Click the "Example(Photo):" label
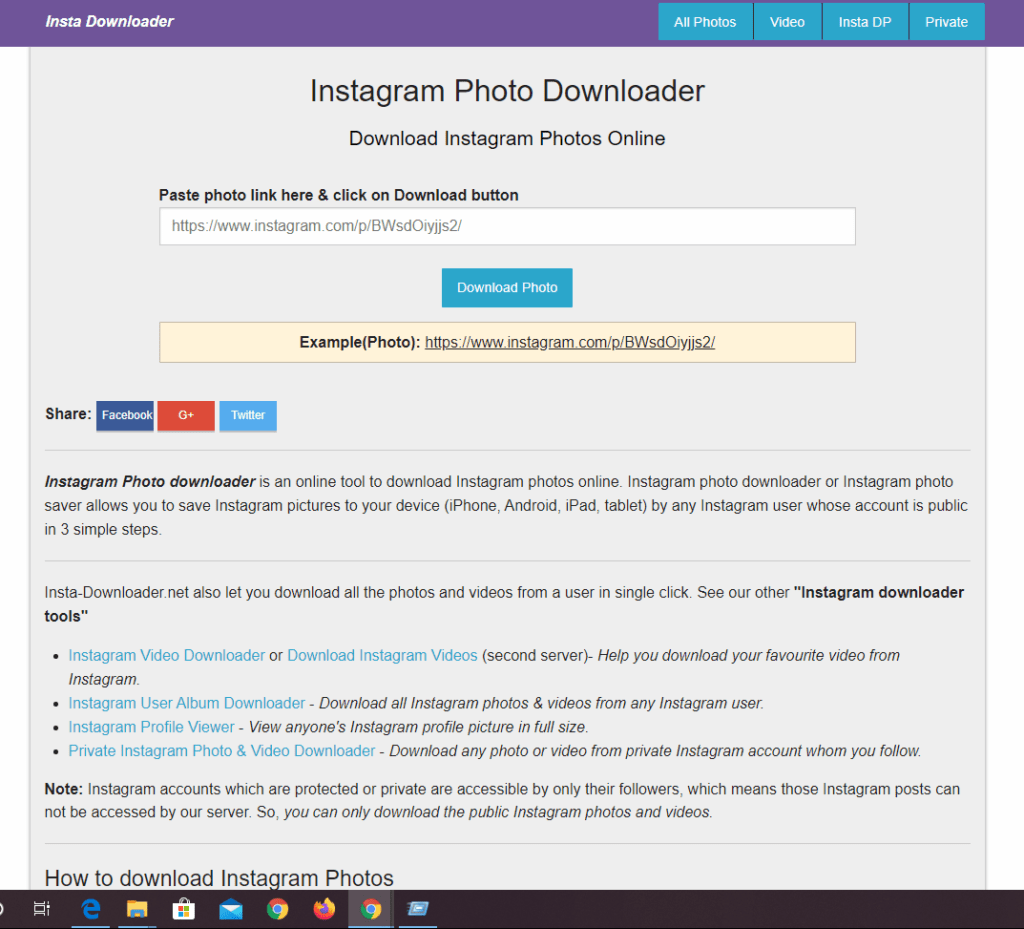Viewport: 1024px width, 929px height. click(360, 343)
